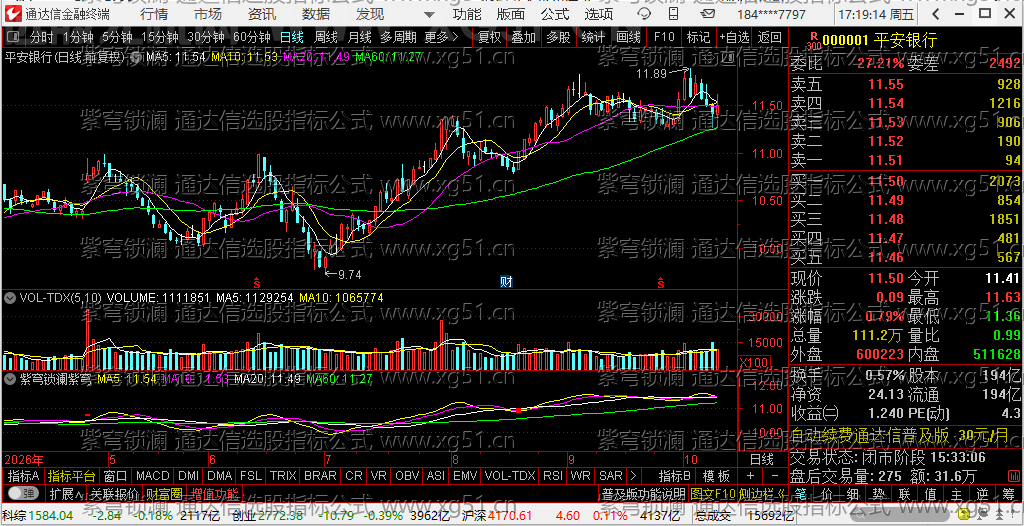Click the plus zoom-in button beside 模板

tap(750, 476)
